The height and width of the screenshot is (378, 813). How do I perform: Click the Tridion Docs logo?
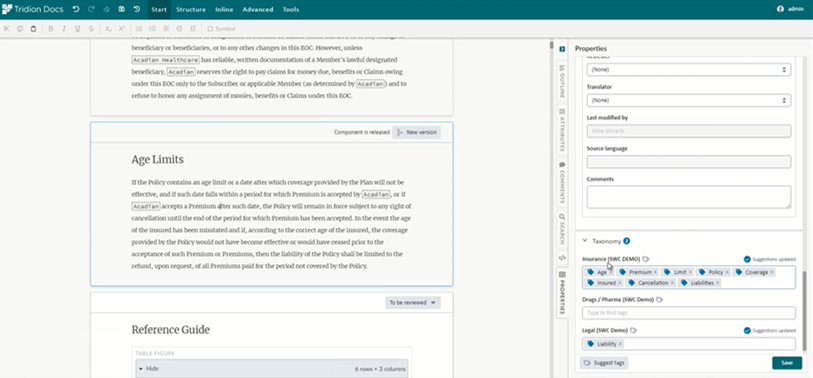[33, 9]
